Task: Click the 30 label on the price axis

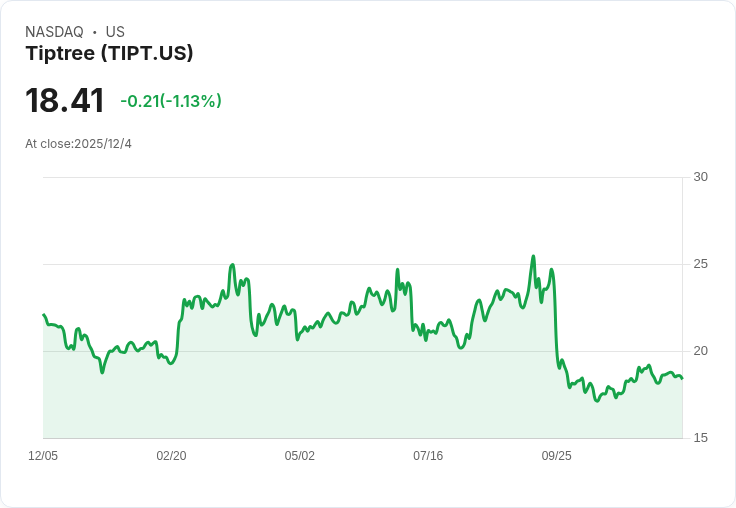Action: 700,177
